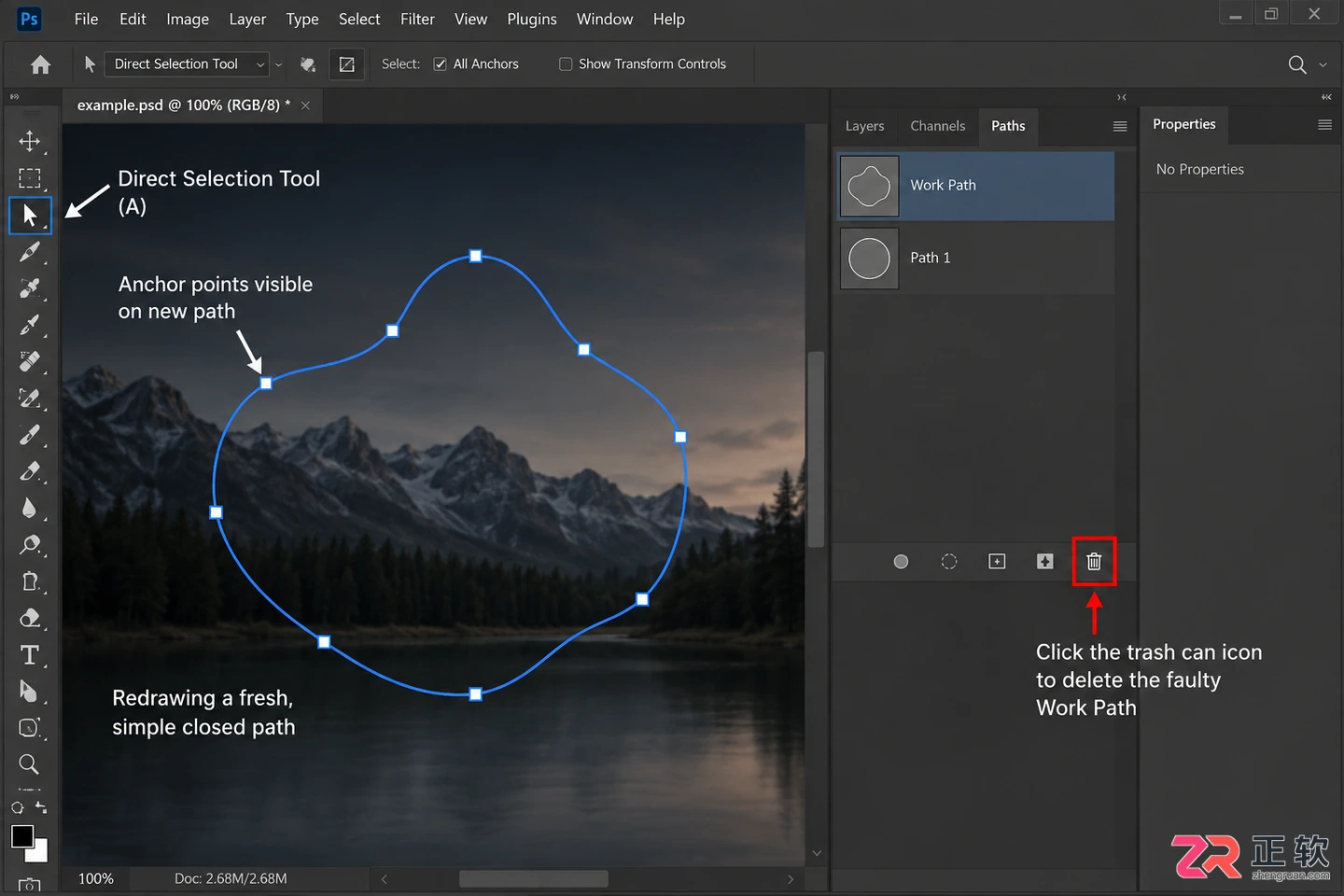Open the Help menu
The width and height of the screenshot is (1344, 896).
[x=668, y=19]
